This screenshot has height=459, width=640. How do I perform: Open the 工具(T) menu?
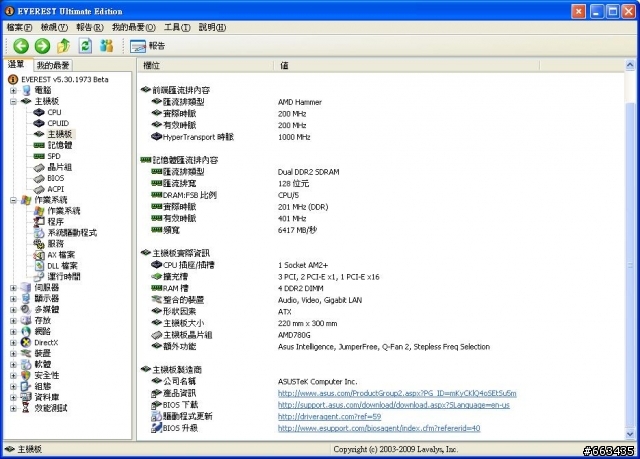177,27
